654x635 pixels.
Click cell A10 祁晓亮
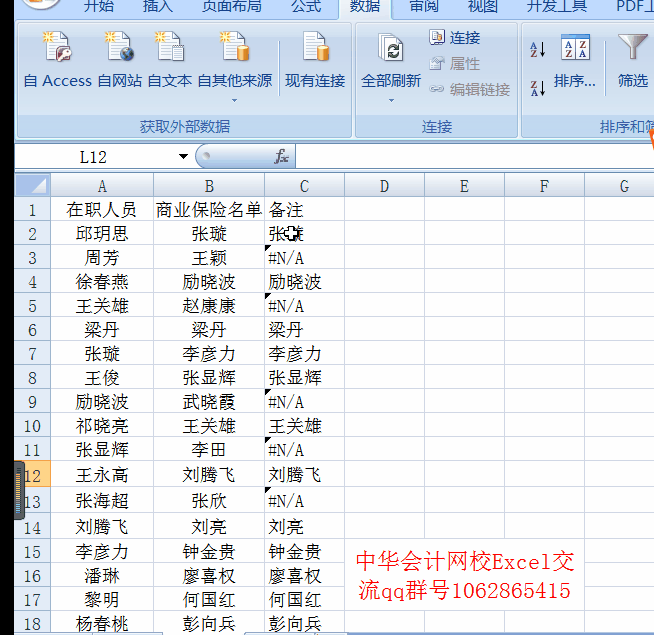click(x=102, y=425)
